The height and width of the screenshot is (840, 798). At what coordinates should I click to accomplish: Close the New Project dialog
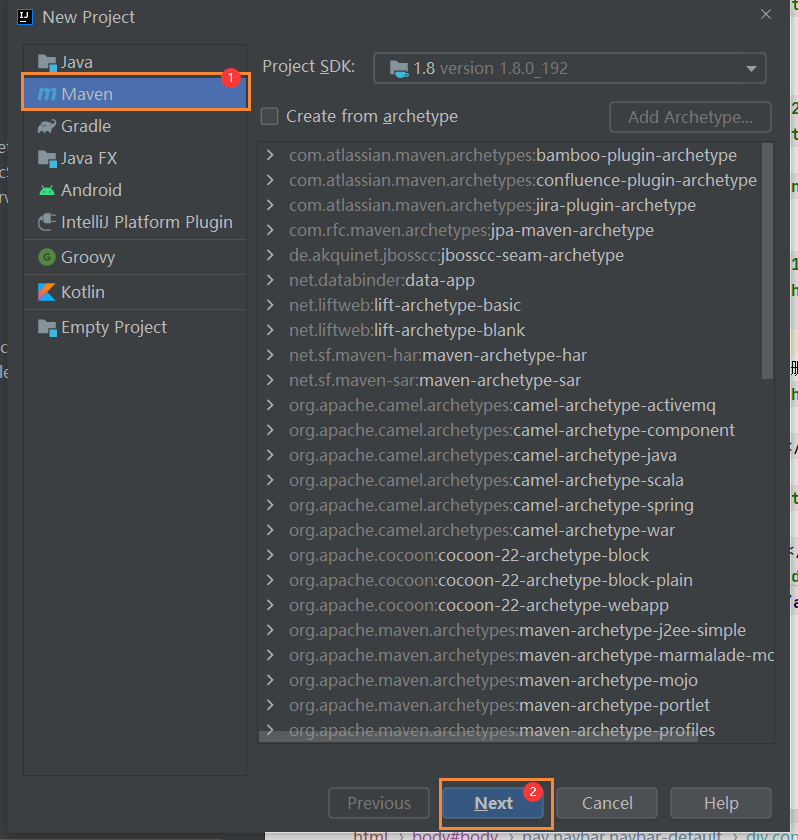coord(766,14)
